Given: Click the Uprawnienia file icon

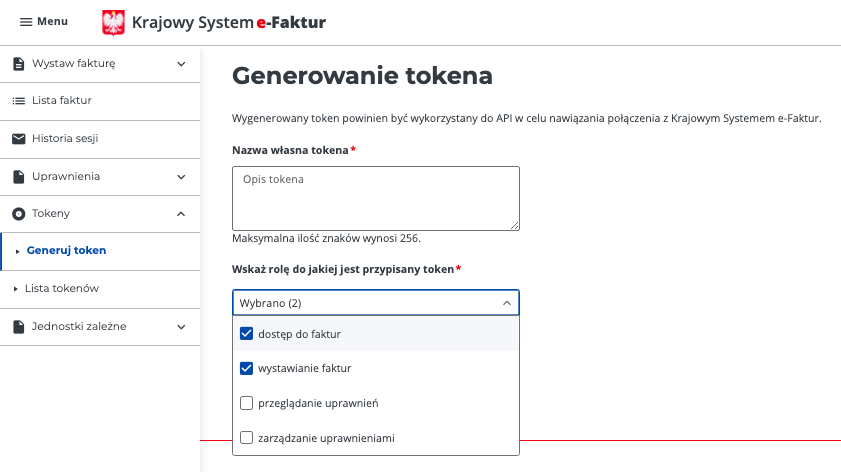Looking at the screenshot, I should 19,177.
